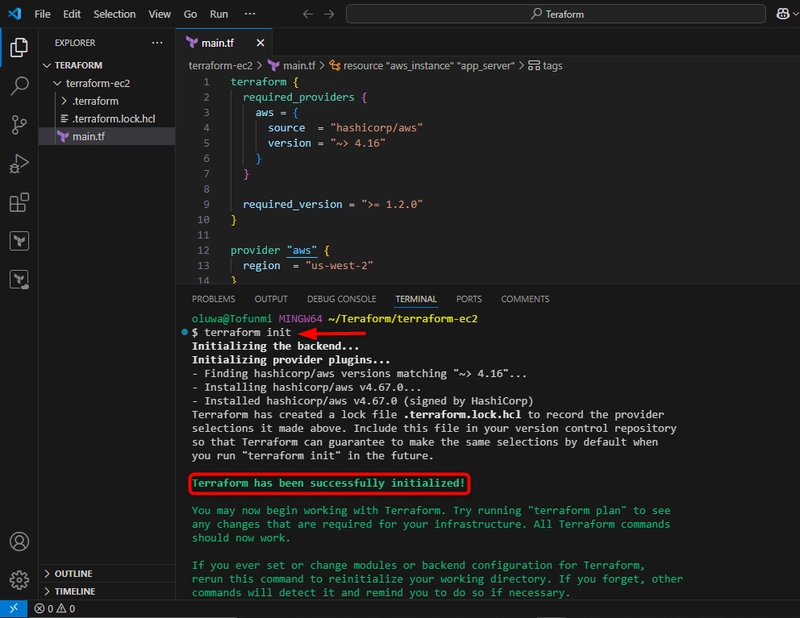Open the Terraform Cloud view icon
The height and width of the screenshot is (618, 800).
19,280
